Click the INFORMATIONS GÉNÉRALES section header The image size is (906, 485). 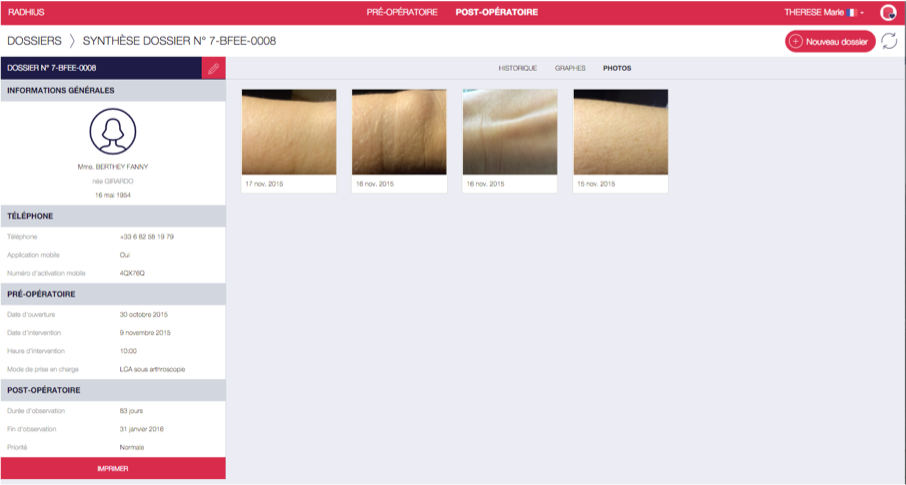[x=113, y=91]
